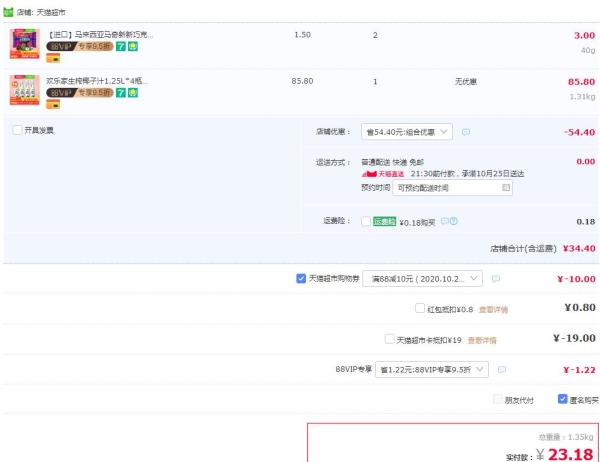Click the ¥-19.00 card deduction amount
The height and width of the screenshot is (462, 600).
pyautogui.click(x=574, y=338)
